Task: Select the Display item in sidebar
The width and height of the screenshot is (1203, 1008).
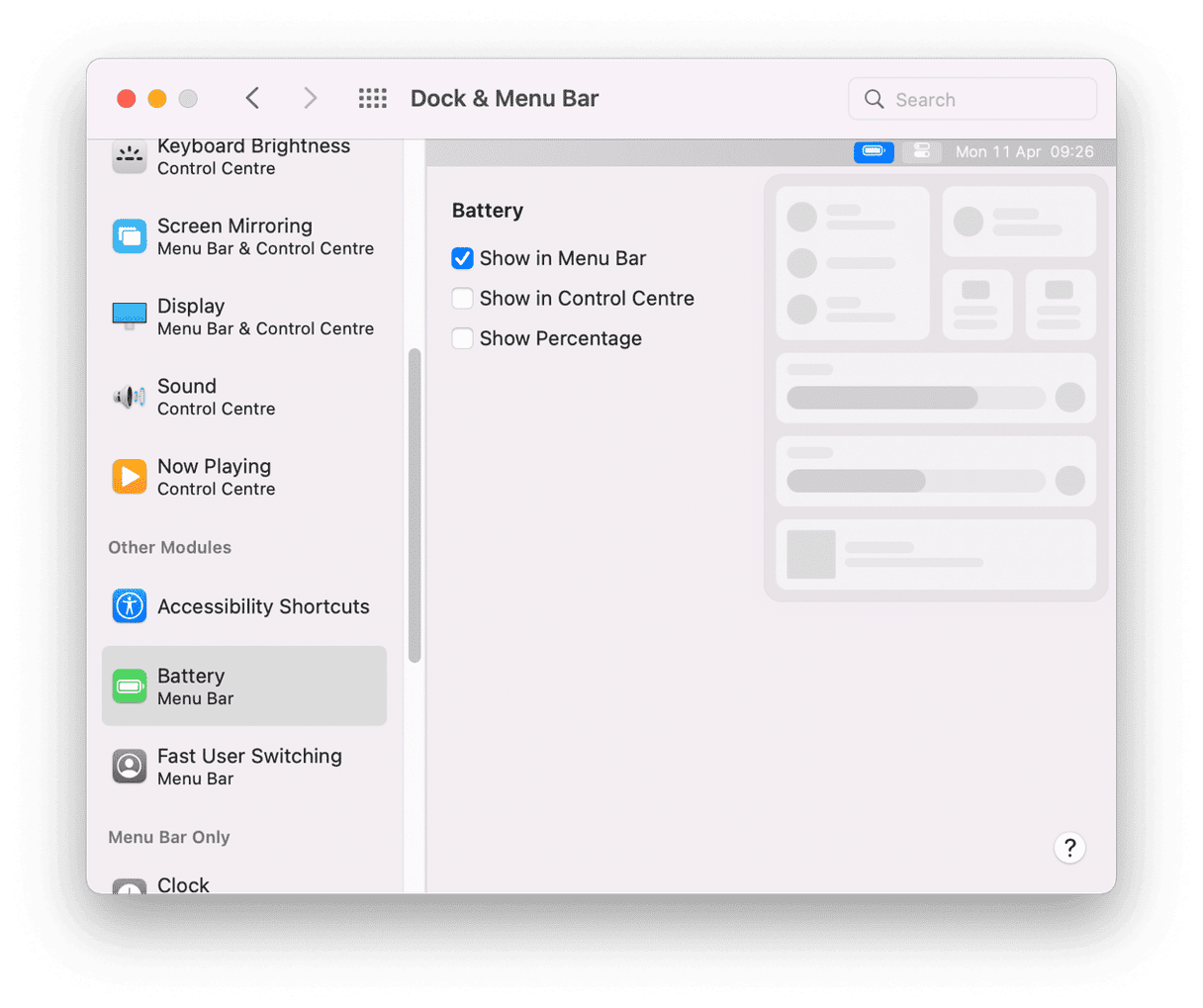Action: (244, 317)
